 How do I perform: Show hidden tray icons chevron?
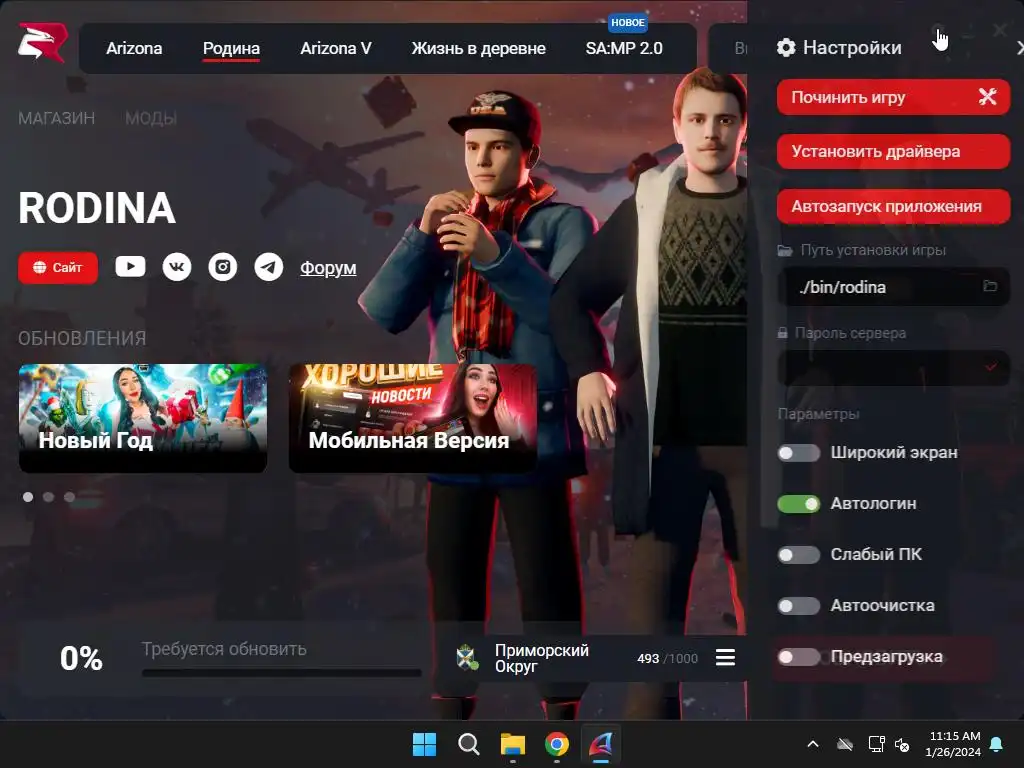[x=813, y=744]
